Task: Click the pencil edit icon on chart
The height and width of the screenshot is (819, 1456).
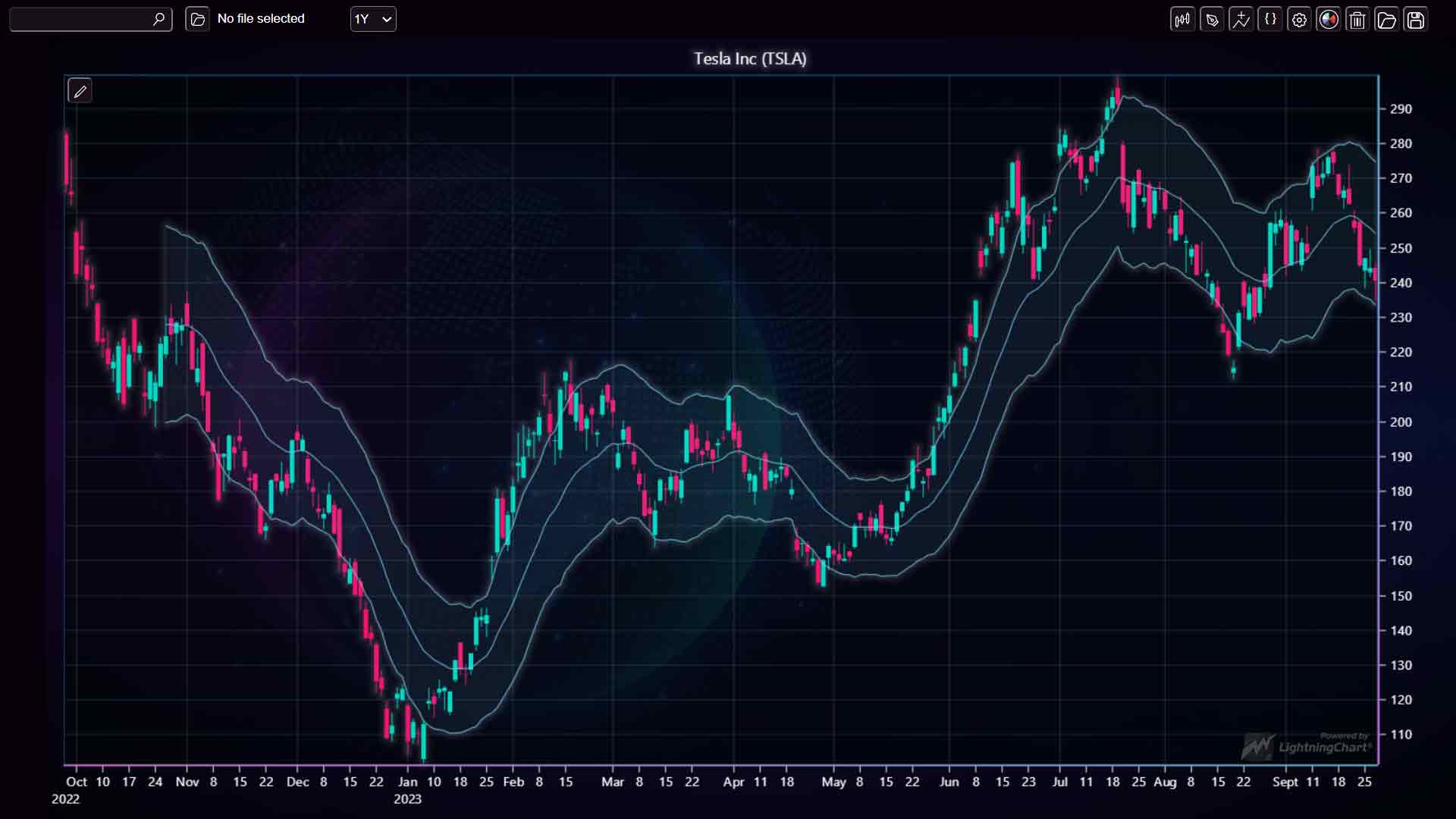Action: [x=80, y=92]
